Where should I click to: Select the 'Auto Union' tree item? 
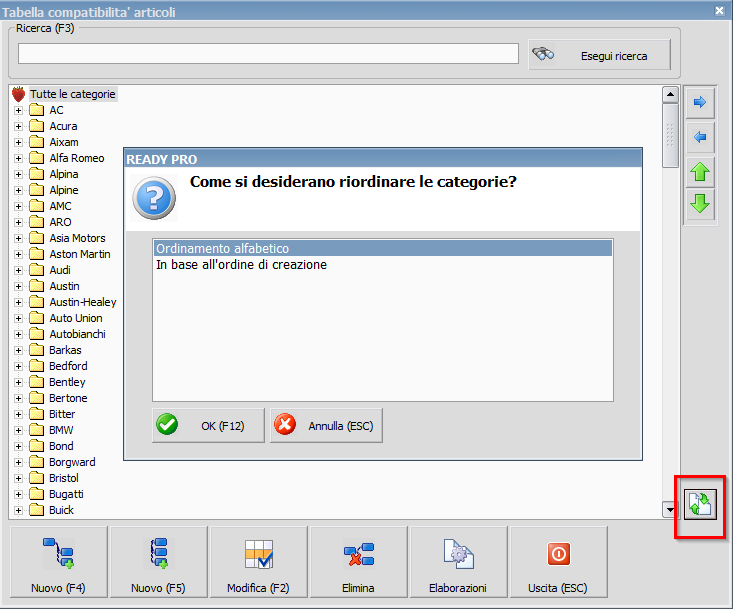[76, 318]
